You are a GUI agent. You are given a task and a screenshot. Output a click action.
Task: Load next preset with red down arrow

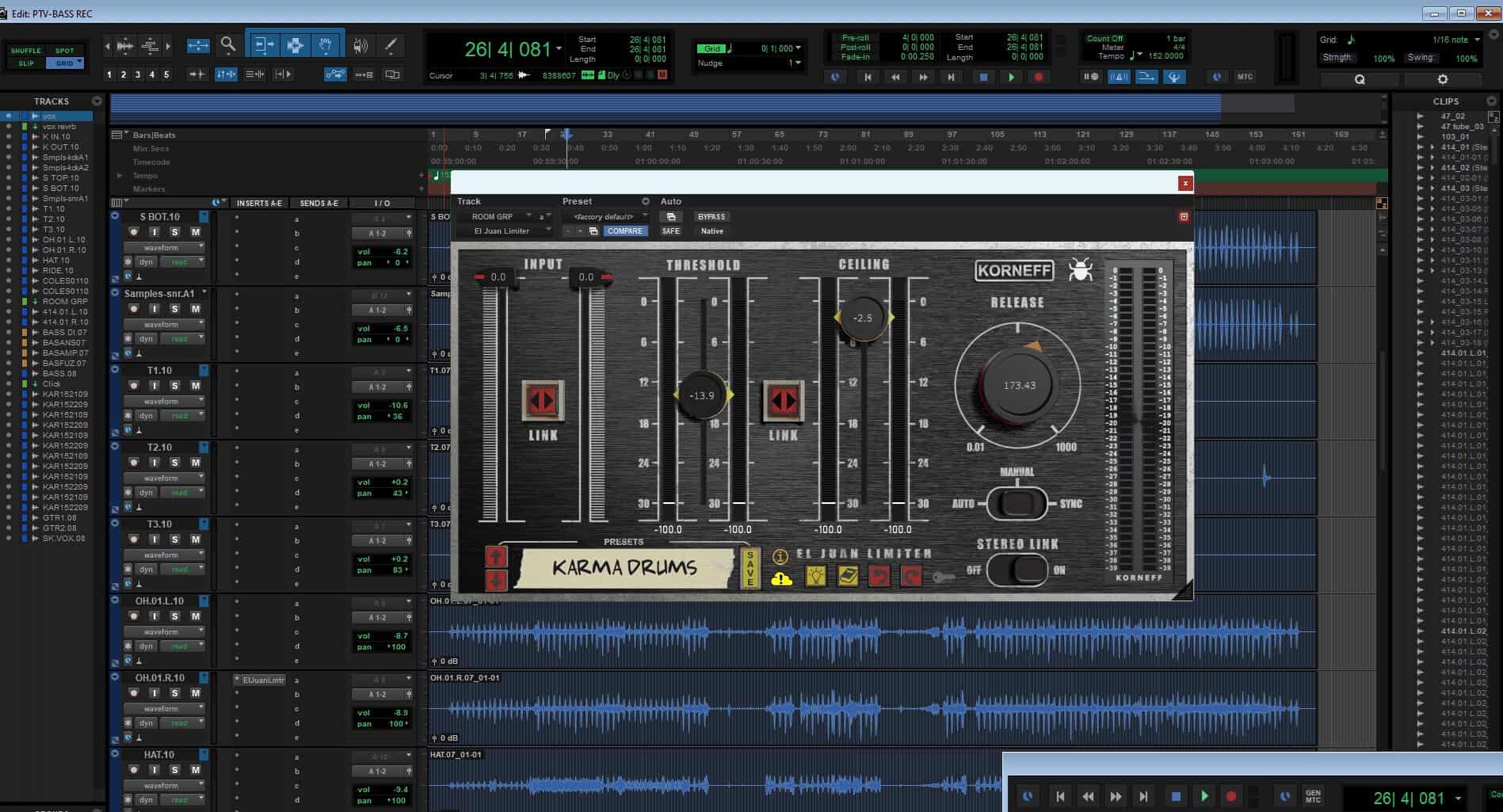tap(496, 580)
